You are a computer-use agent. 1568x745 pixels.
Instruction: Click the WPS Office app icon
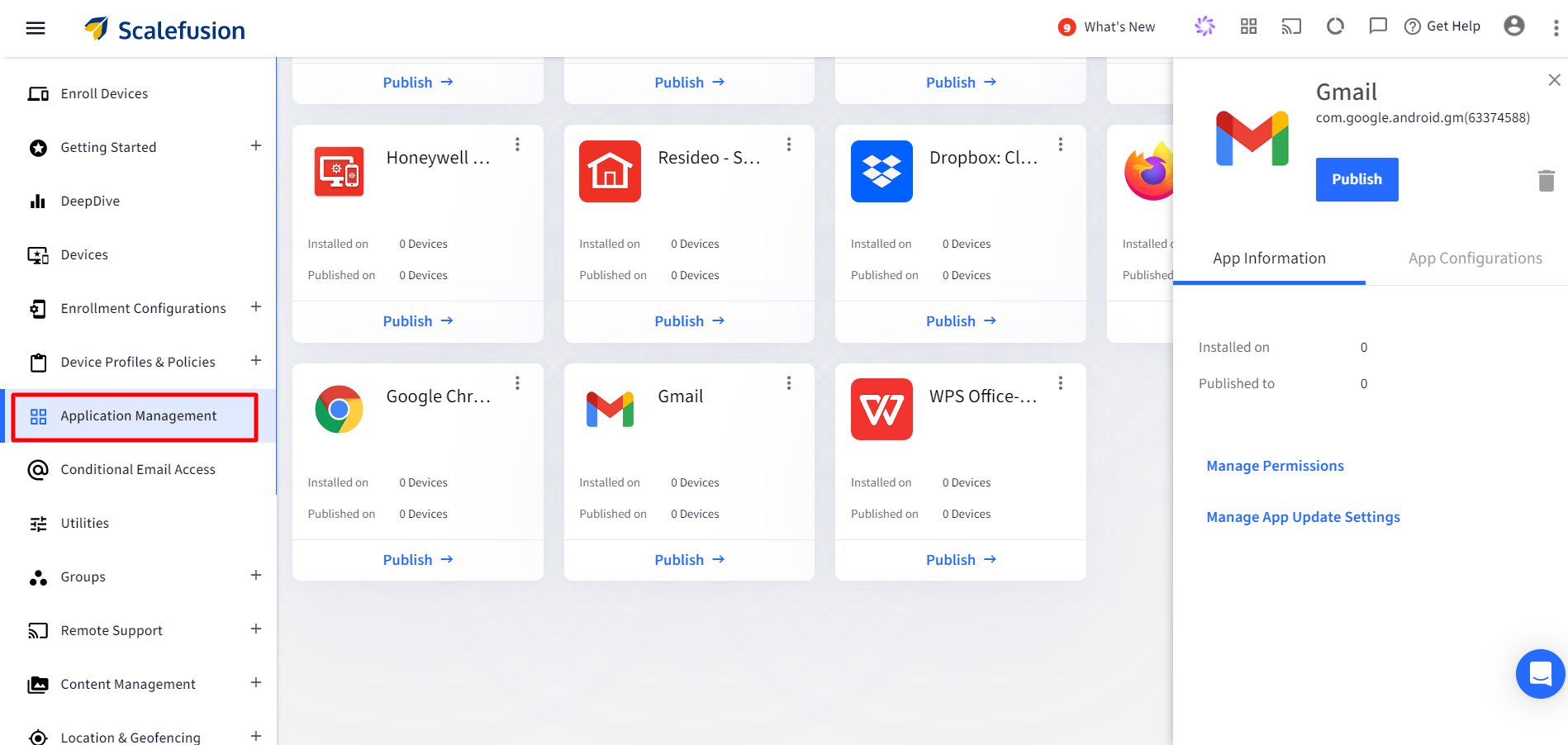881,410
